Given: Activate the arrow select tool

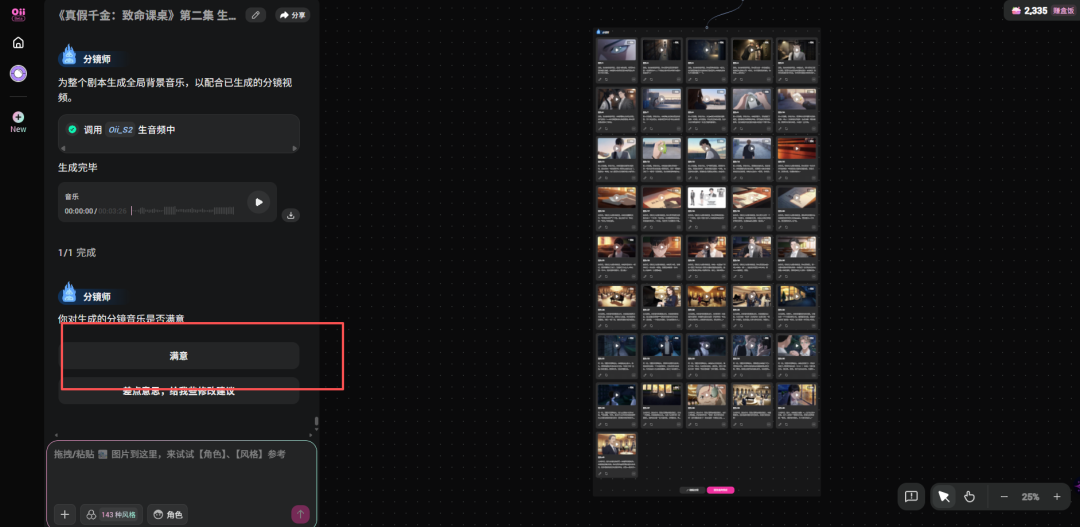Looking at the screenshot, I should 944,497.
